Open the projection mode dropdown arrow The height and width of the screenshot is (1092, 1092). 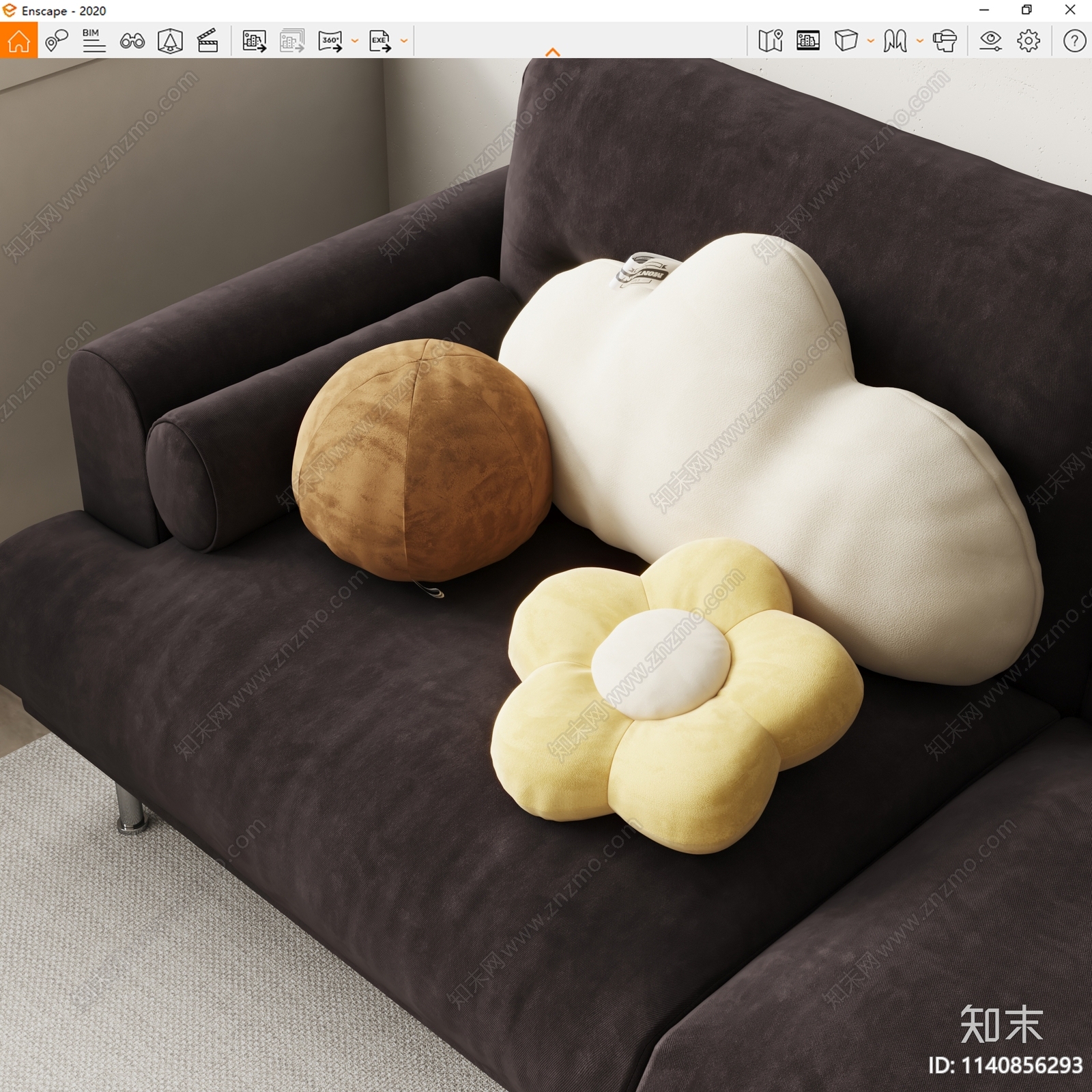(x=871, y=41)
